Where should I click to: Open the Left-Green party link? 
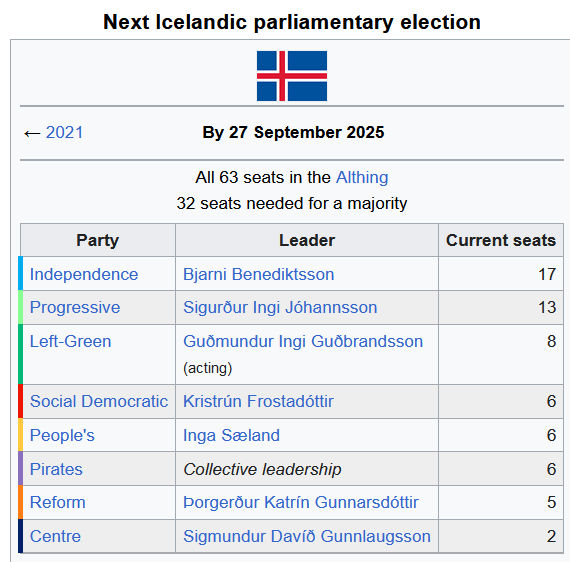(x=71, y=341)
